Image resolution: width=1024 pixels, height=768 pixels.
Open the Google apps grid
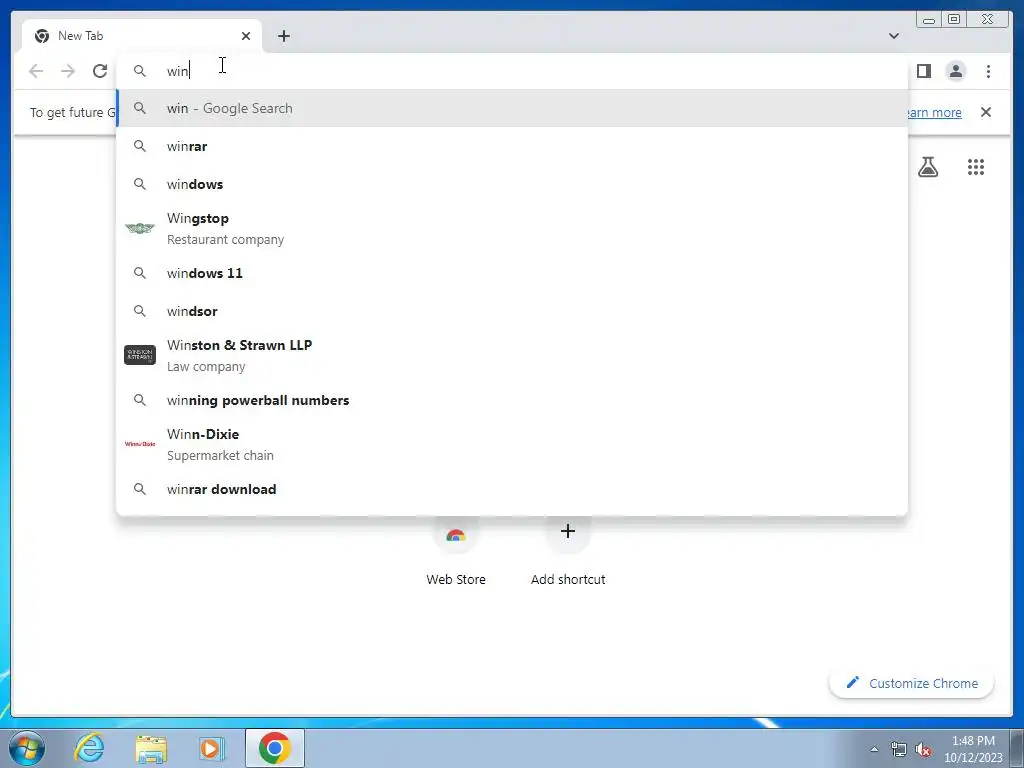[976, 167]
